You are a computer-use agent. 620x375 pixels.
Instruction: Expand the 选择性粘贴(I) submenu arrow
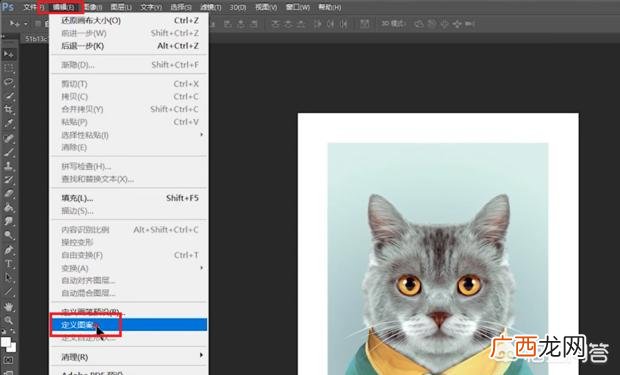click(x=202, y=134)
